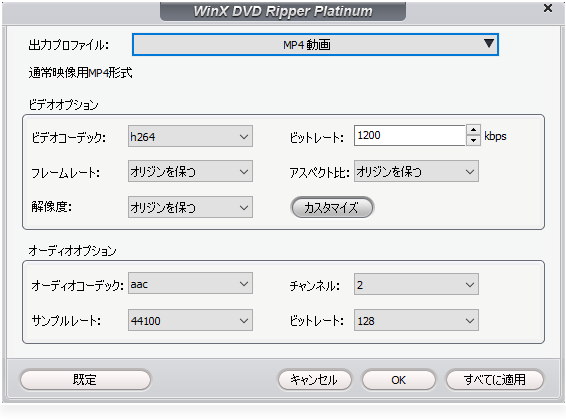Click the video bitrate 1200 input field
The width and height of the screenshot is (566, 420).
point(410,135)
